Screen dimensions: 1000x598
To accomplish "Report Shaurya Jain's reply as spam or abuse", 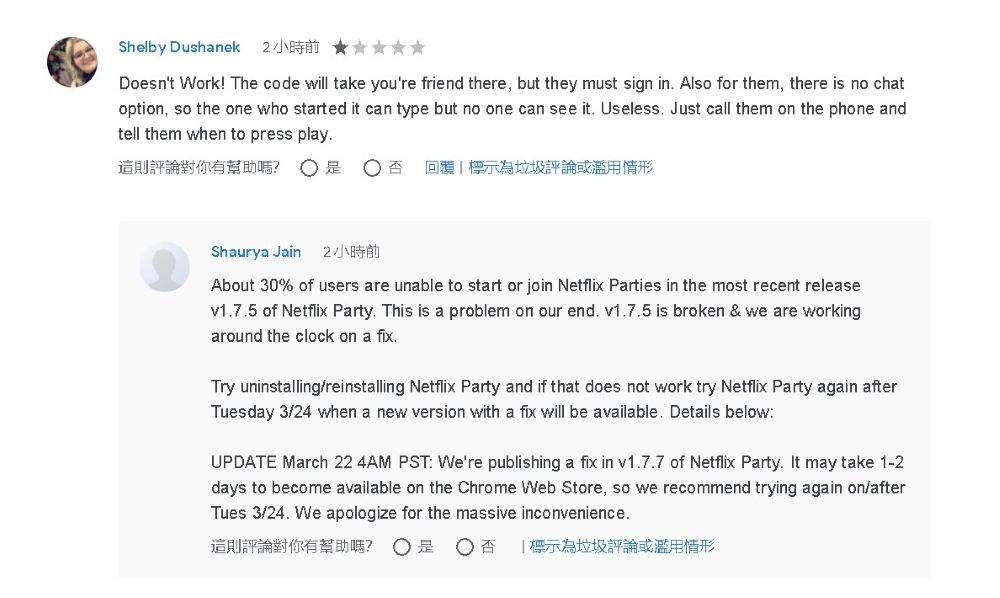I will pos(622,547).
